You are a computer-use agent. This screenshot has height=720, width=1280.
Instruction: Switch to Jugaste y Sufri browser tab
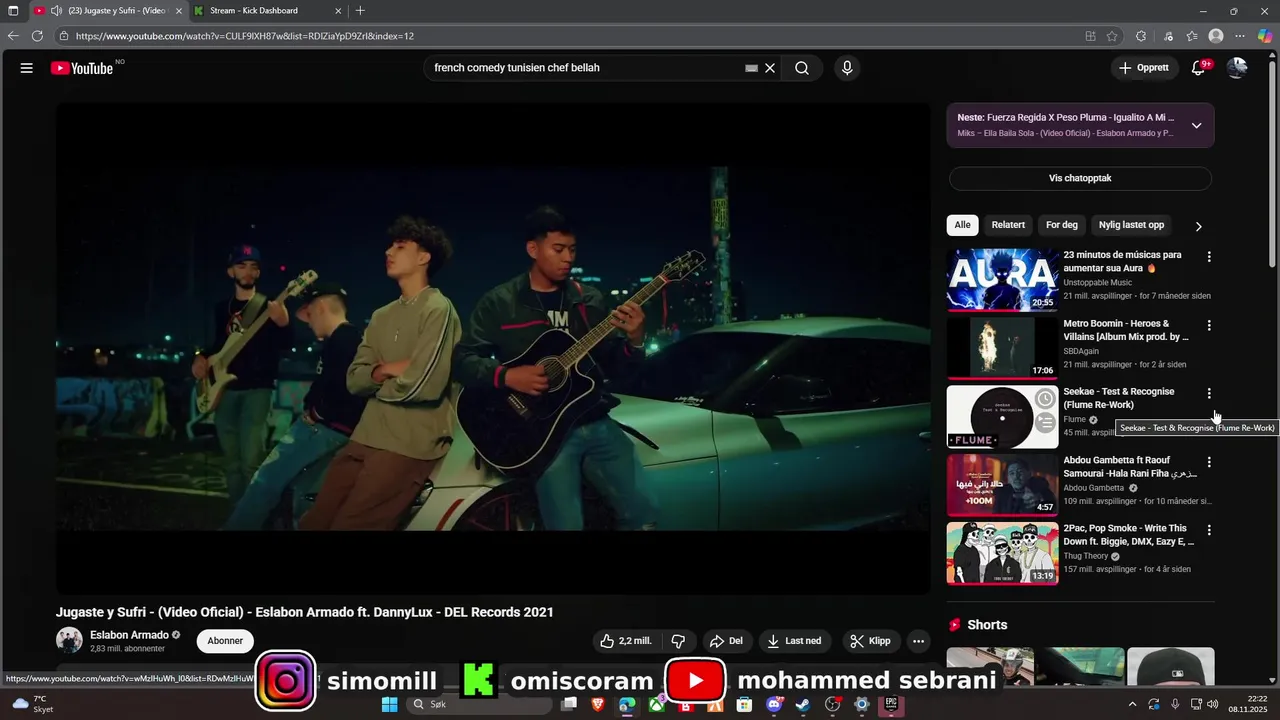pos(108,11)
